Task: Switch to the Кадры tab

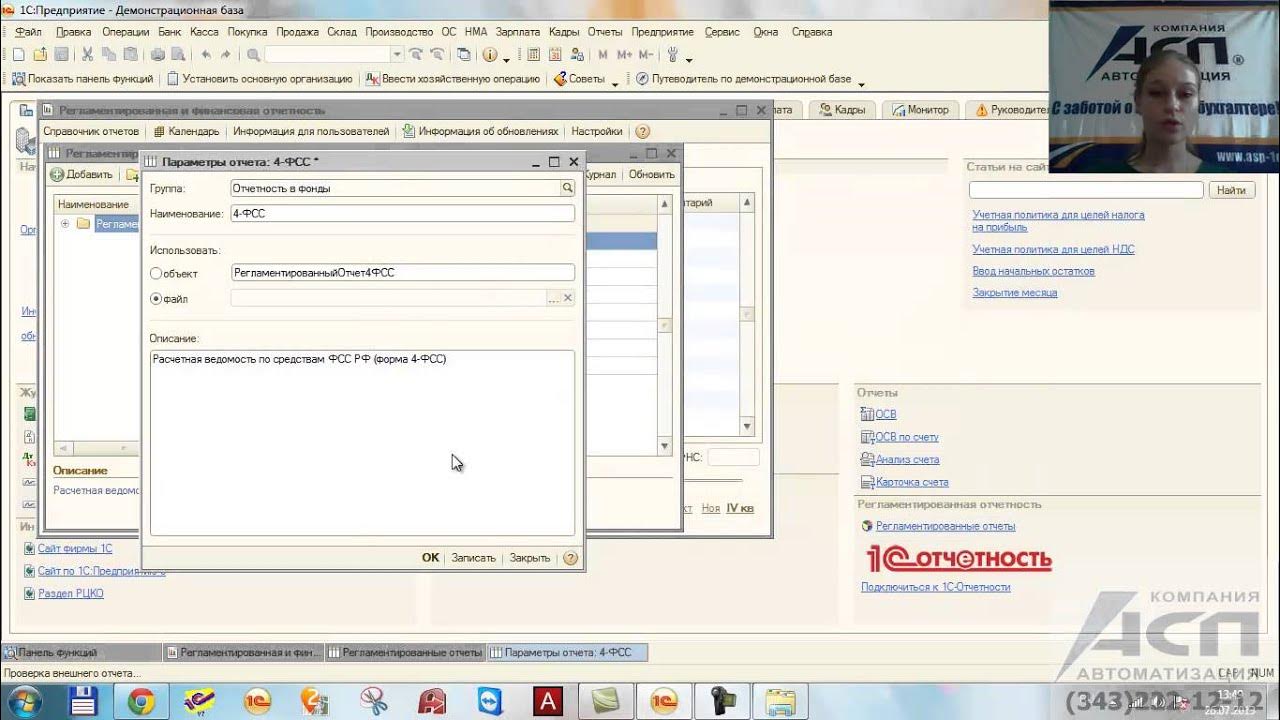Action: (x=843, y=110)
